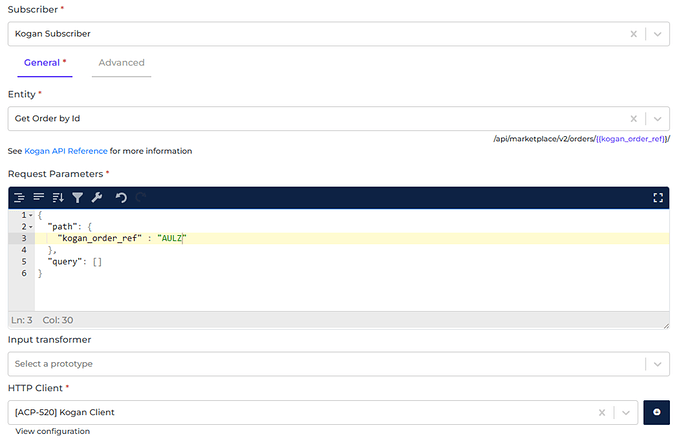This screenshot has height=443, width=690.
Task: Collapse the "path" block on line 2
Action: (x=31, y=227)
